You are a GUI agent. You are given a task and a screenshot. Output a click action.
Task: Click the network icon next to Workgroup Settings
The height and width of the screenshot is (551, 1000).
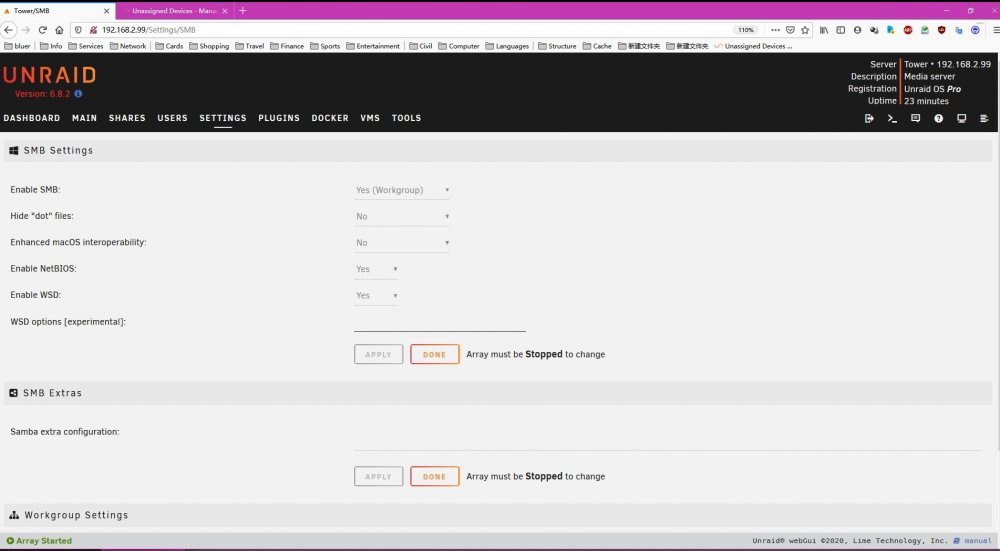[x=14, y=515]
